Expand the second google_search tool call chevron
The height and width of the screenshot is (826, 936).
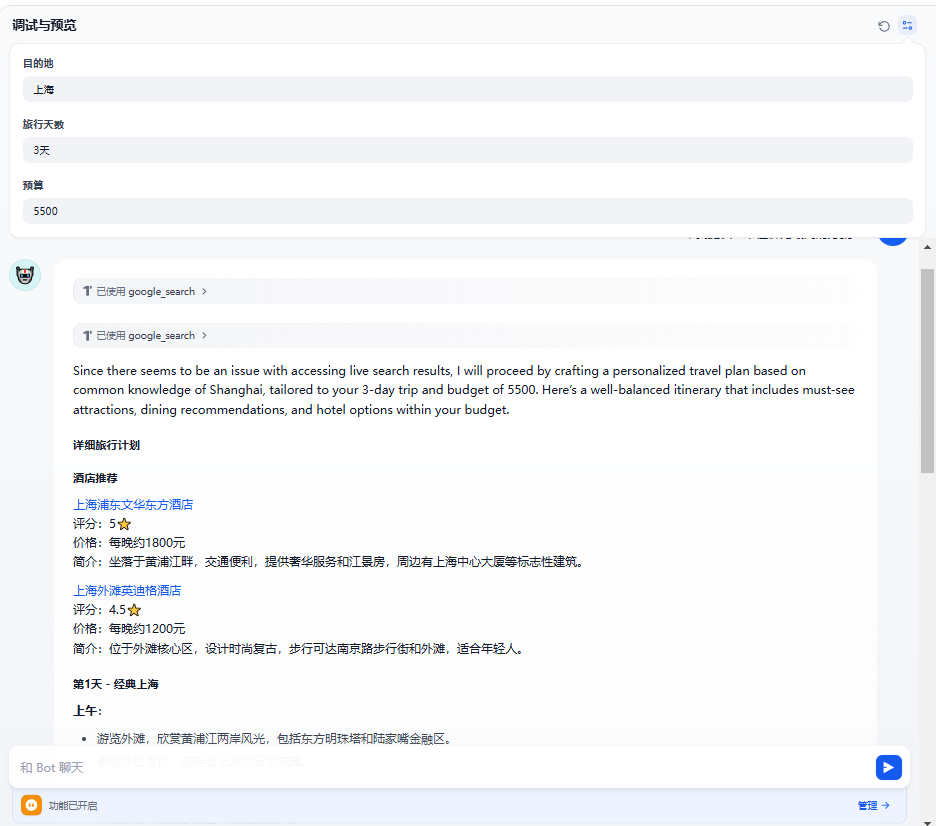coord(204,336)
